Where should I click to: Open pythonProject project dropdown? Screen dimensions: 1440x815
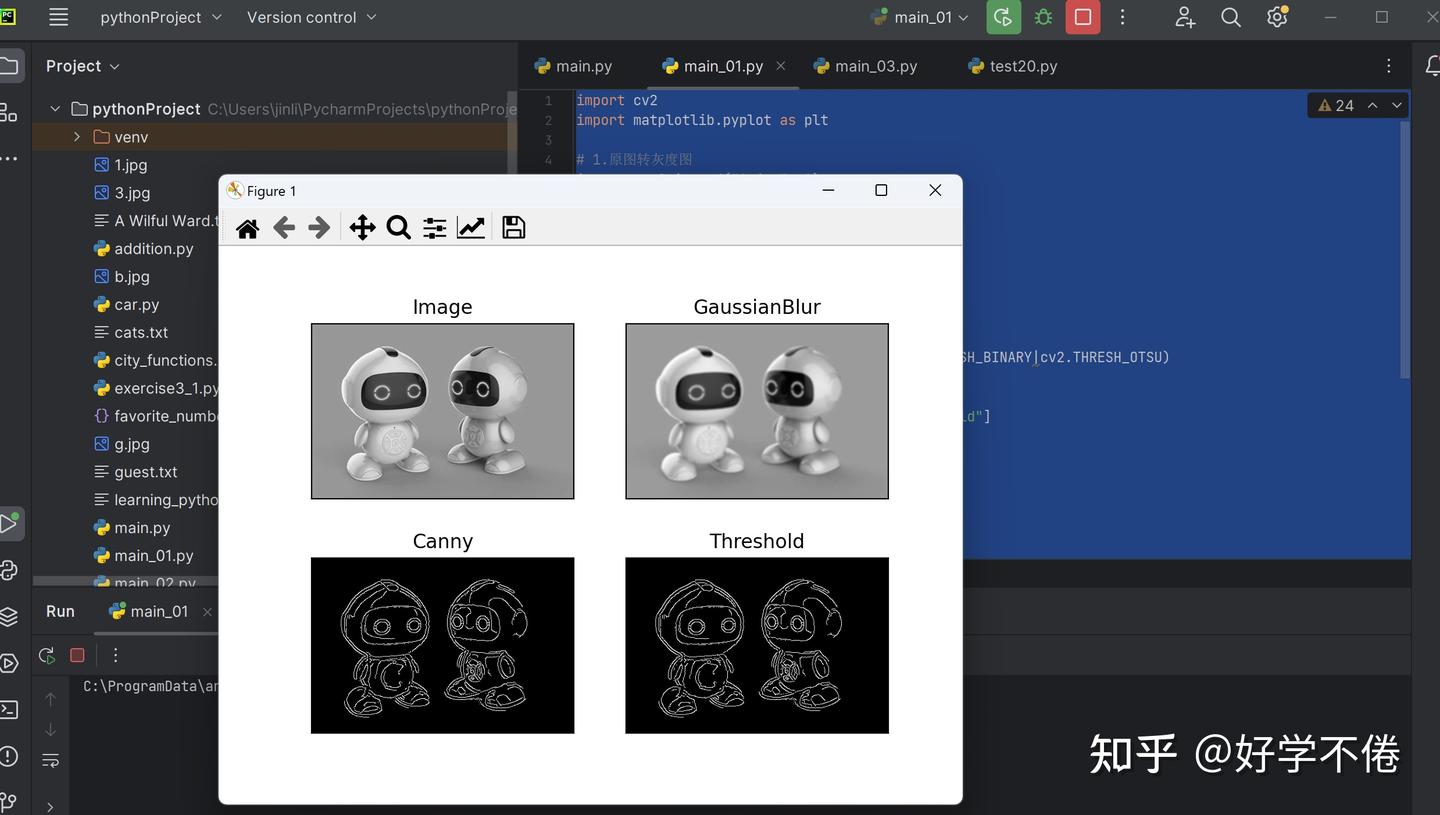pos(161,17)
